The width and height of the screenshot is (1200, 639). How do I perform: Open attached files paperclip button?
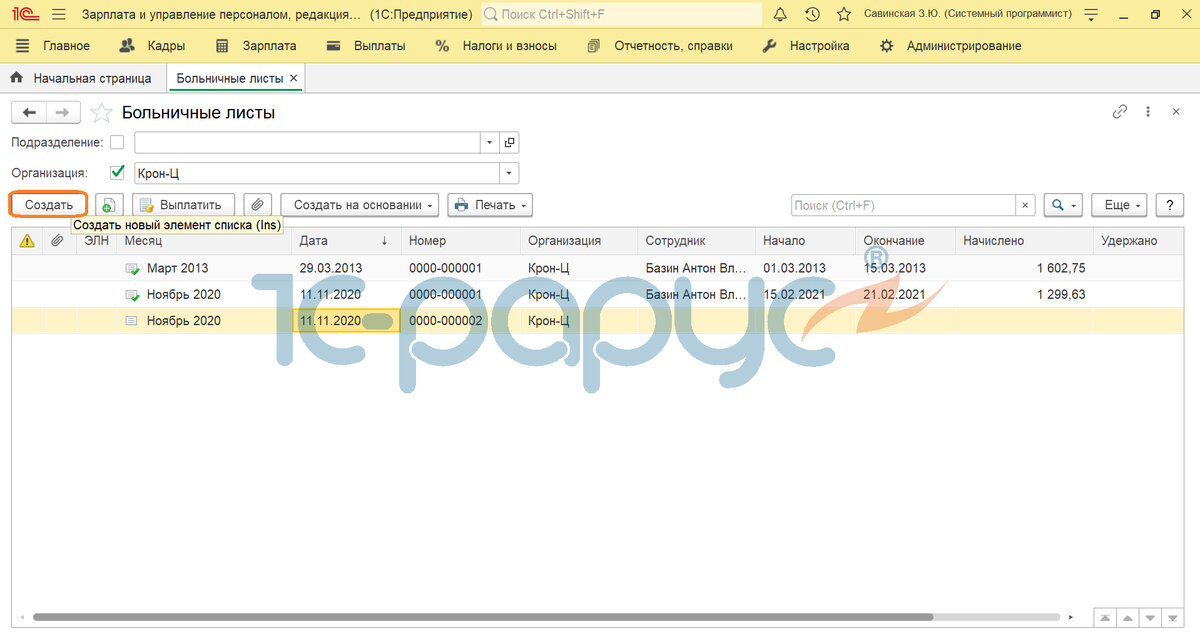[x=257, y=205]
